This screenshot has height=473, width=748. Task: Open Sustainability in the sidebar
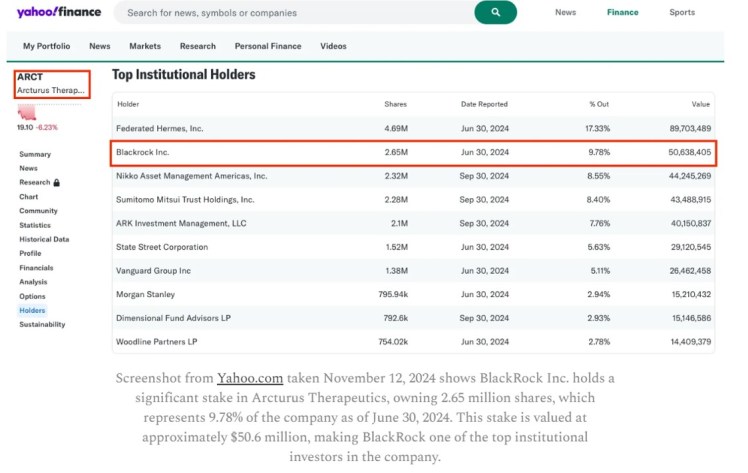(x=42, y=324)
